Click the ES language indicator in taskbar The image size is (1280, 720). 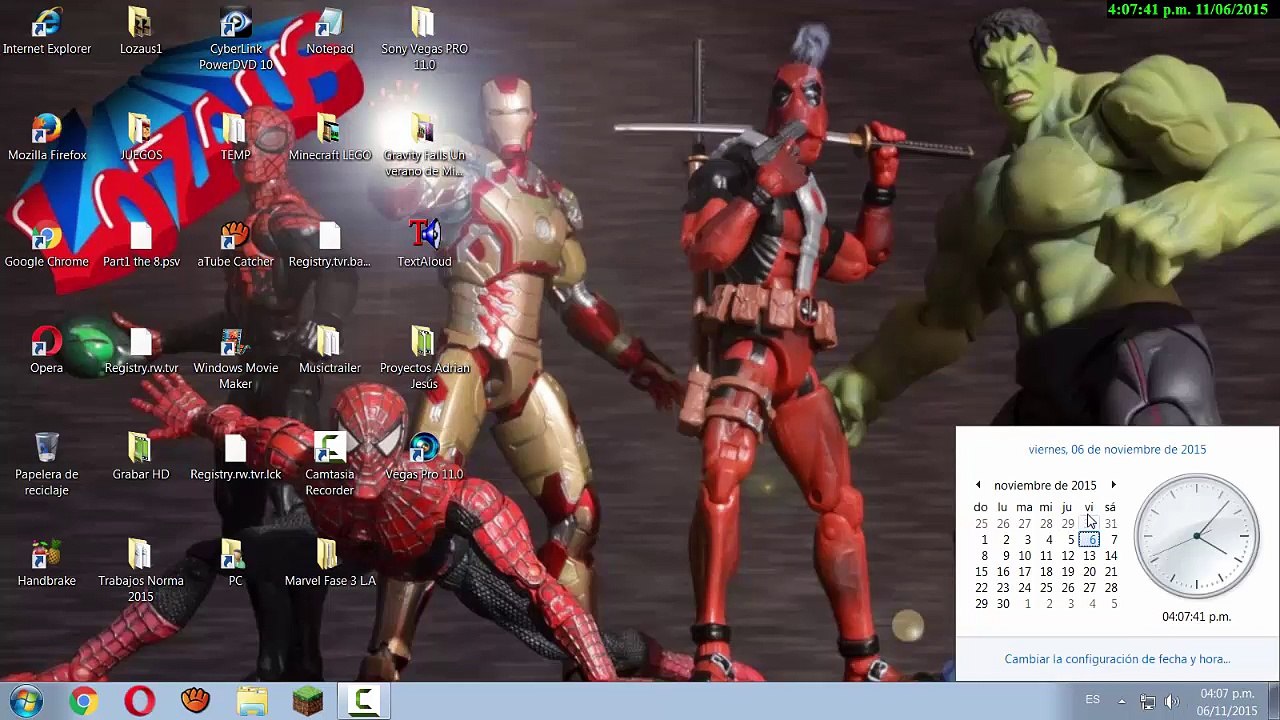click(1093, 700)
